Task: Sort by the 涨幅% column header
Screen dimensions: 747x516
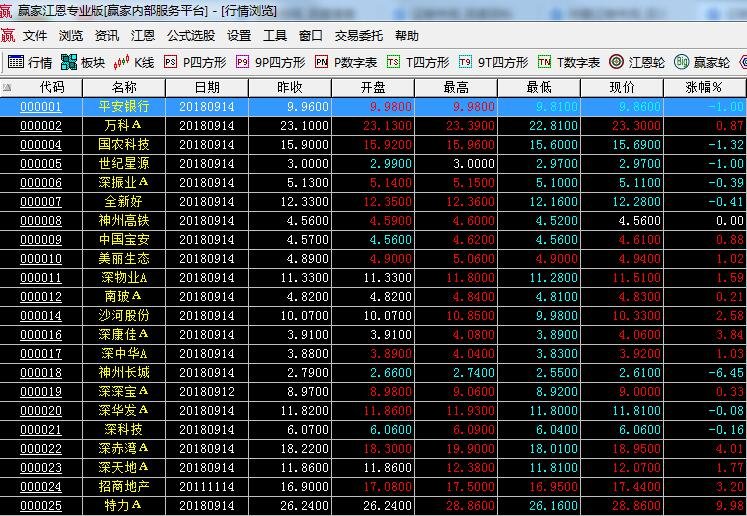Action: [705, 88]
